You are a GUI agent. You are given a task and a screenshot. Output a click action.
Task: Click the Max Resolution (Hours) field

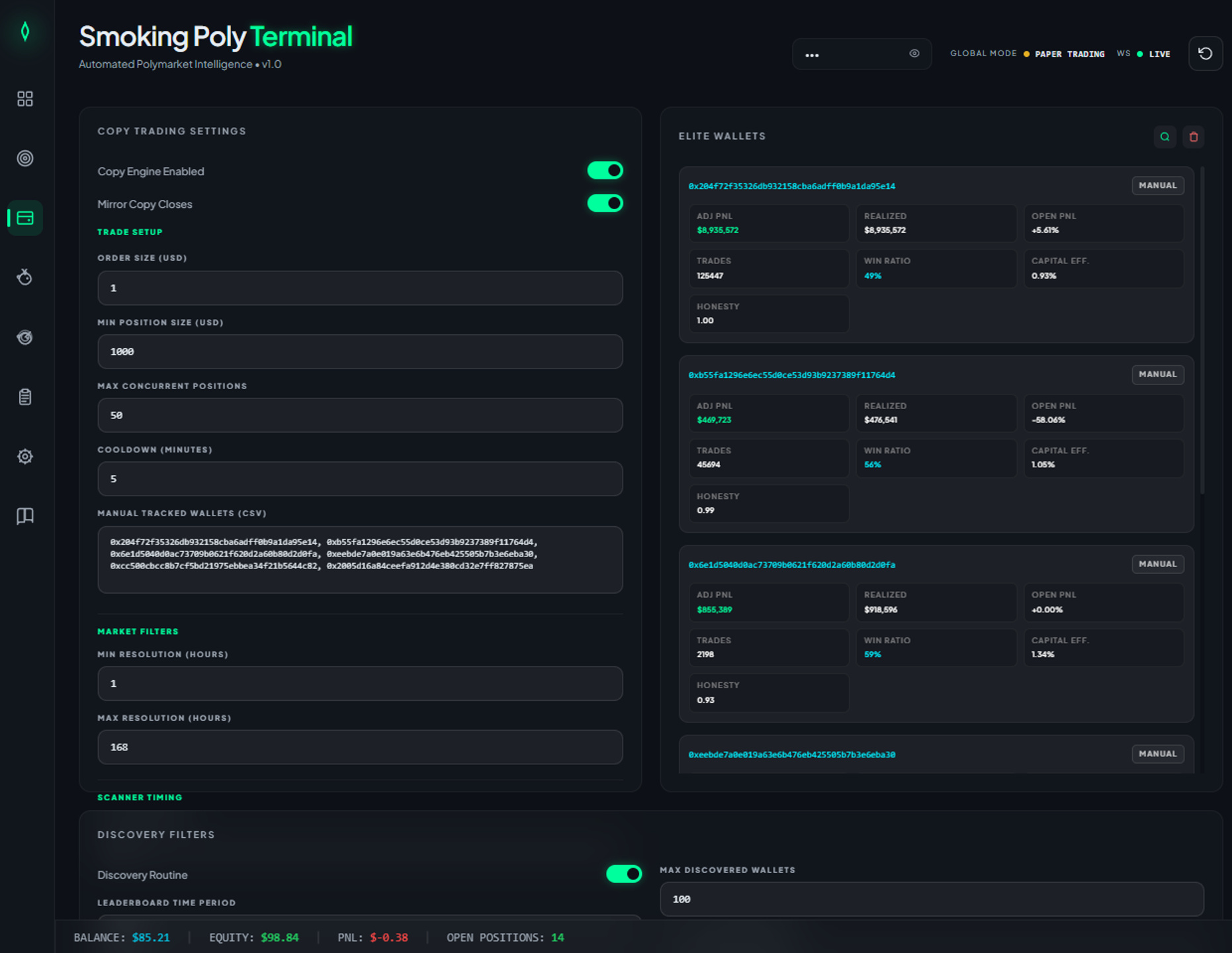[x=360, y=747]
